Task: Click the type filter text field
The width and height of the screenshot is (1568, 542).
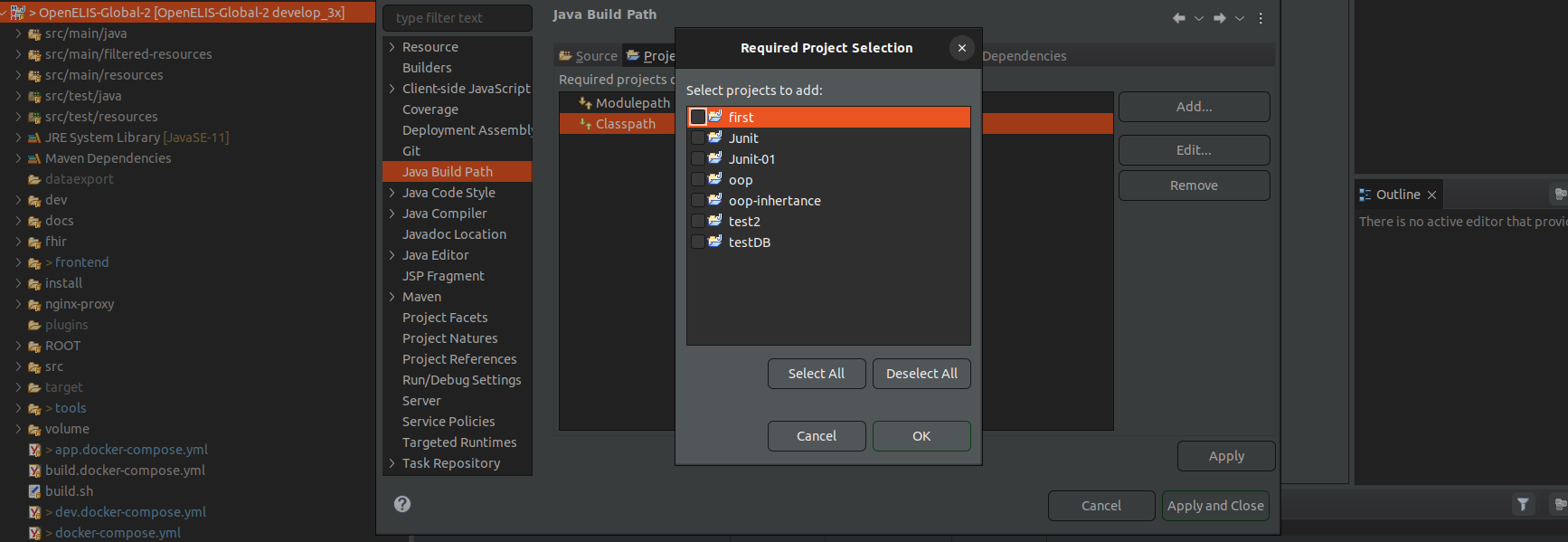Action: pos(458,18)
